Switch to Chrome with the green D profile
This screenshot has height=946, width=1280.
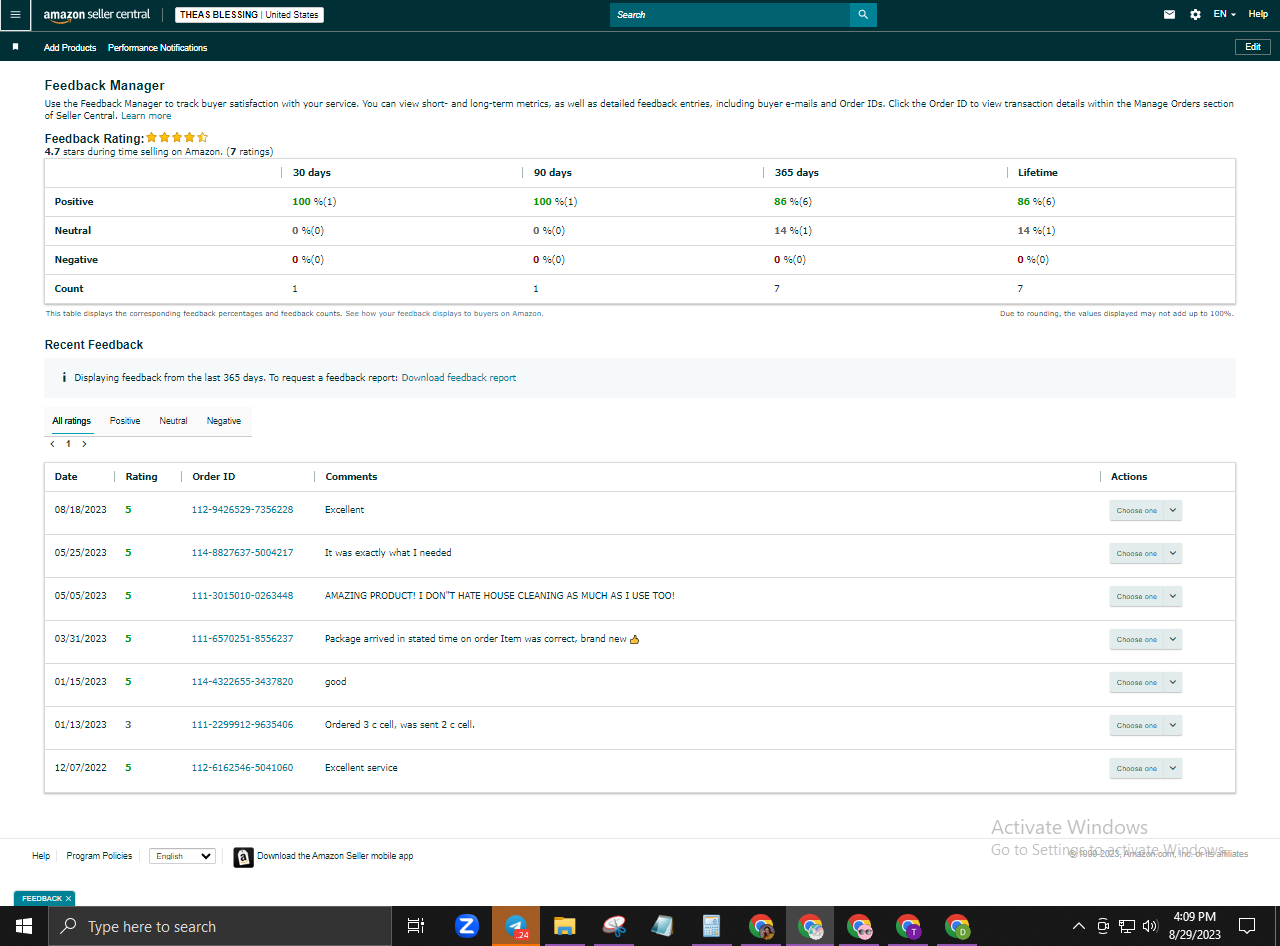pyautogui.click(x=957, y=926)
